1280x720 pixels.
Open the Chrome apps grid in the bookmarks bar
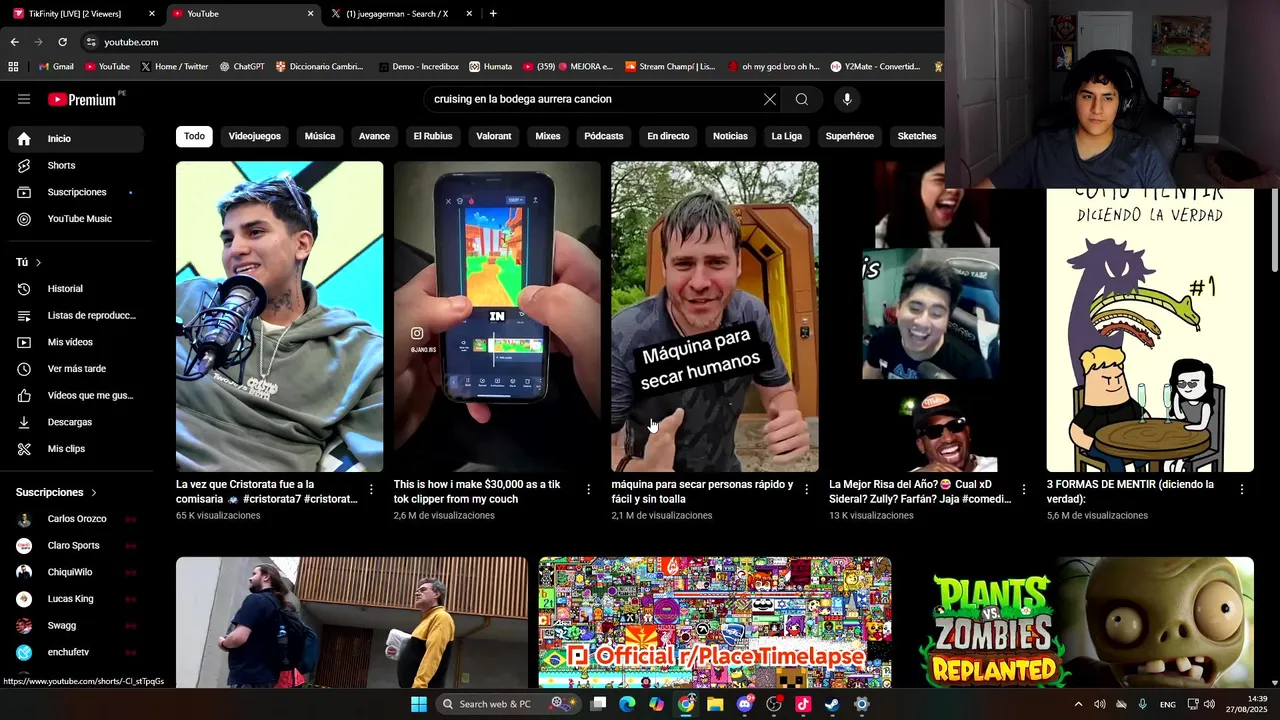coord(13,67)
